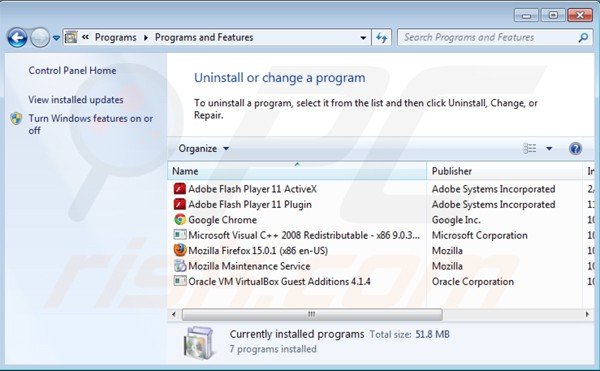Click 7 programs installed text
Image resolution: width=600 pixels, height=371 pixels.
[273, 349]
